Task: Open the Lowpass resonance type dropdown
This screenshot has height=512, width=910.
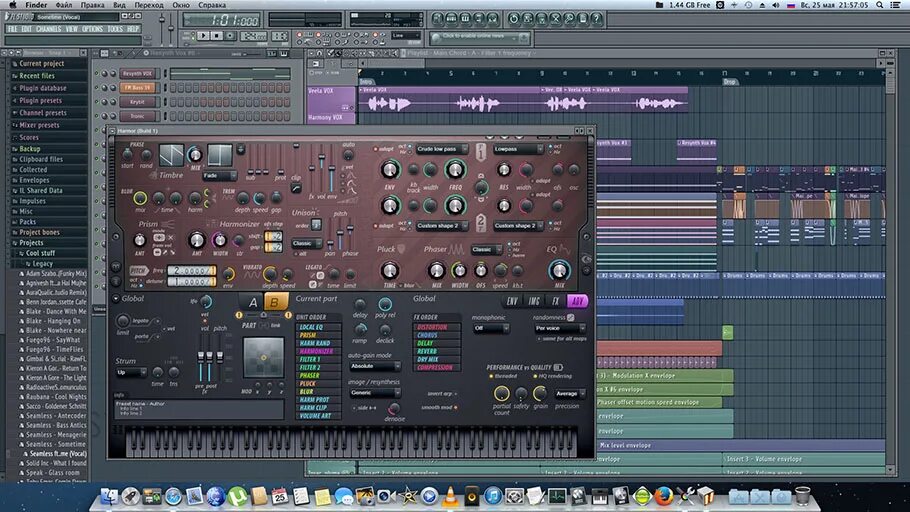Action: 518,149
